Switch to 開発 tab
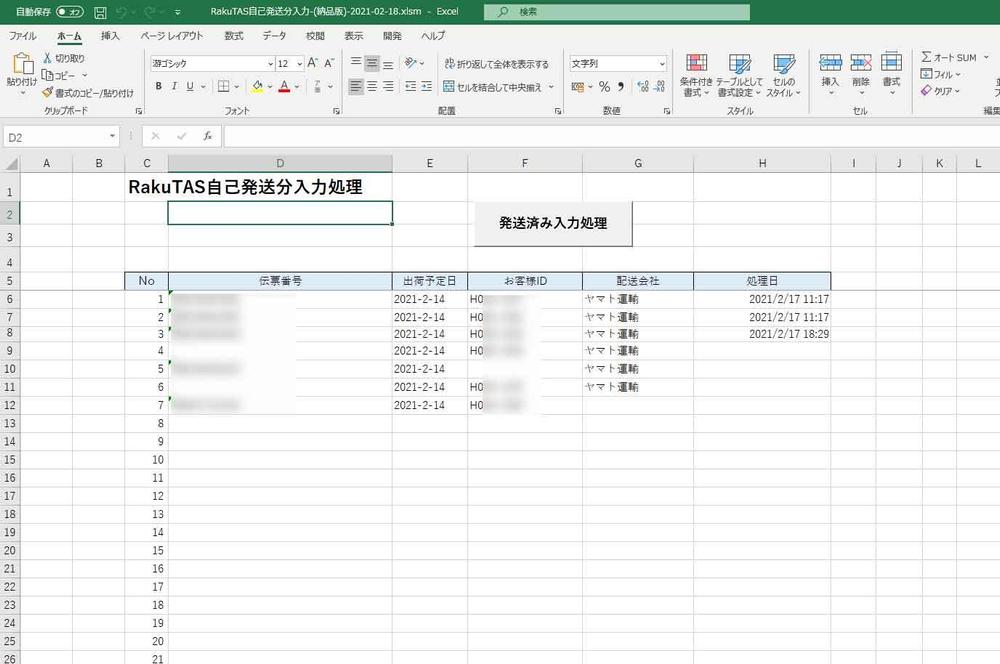This screenshot has width=1000, height=664. point(392,36)
